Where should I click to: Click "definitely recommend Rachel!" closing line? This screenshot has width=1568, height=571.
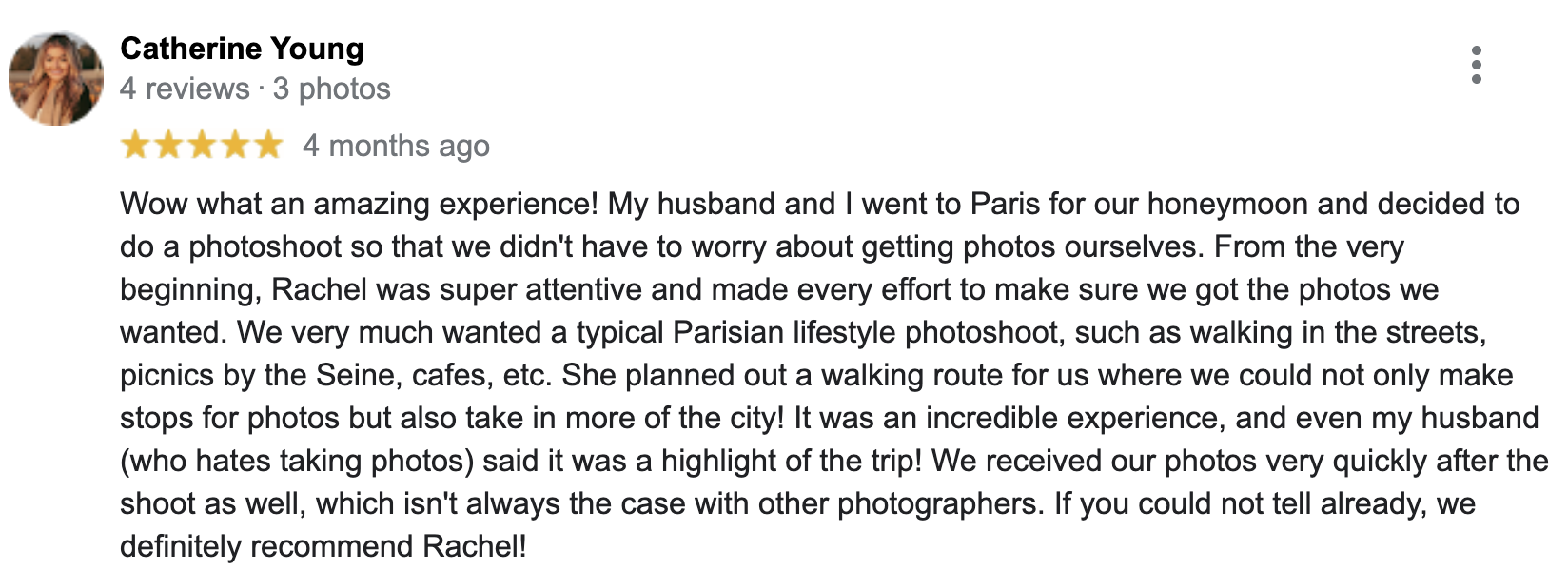tap(323, 547)
